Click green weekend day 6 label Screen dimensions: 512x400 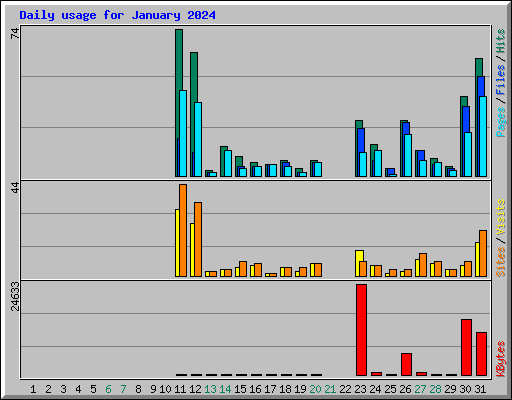click(x=108, y=389)
